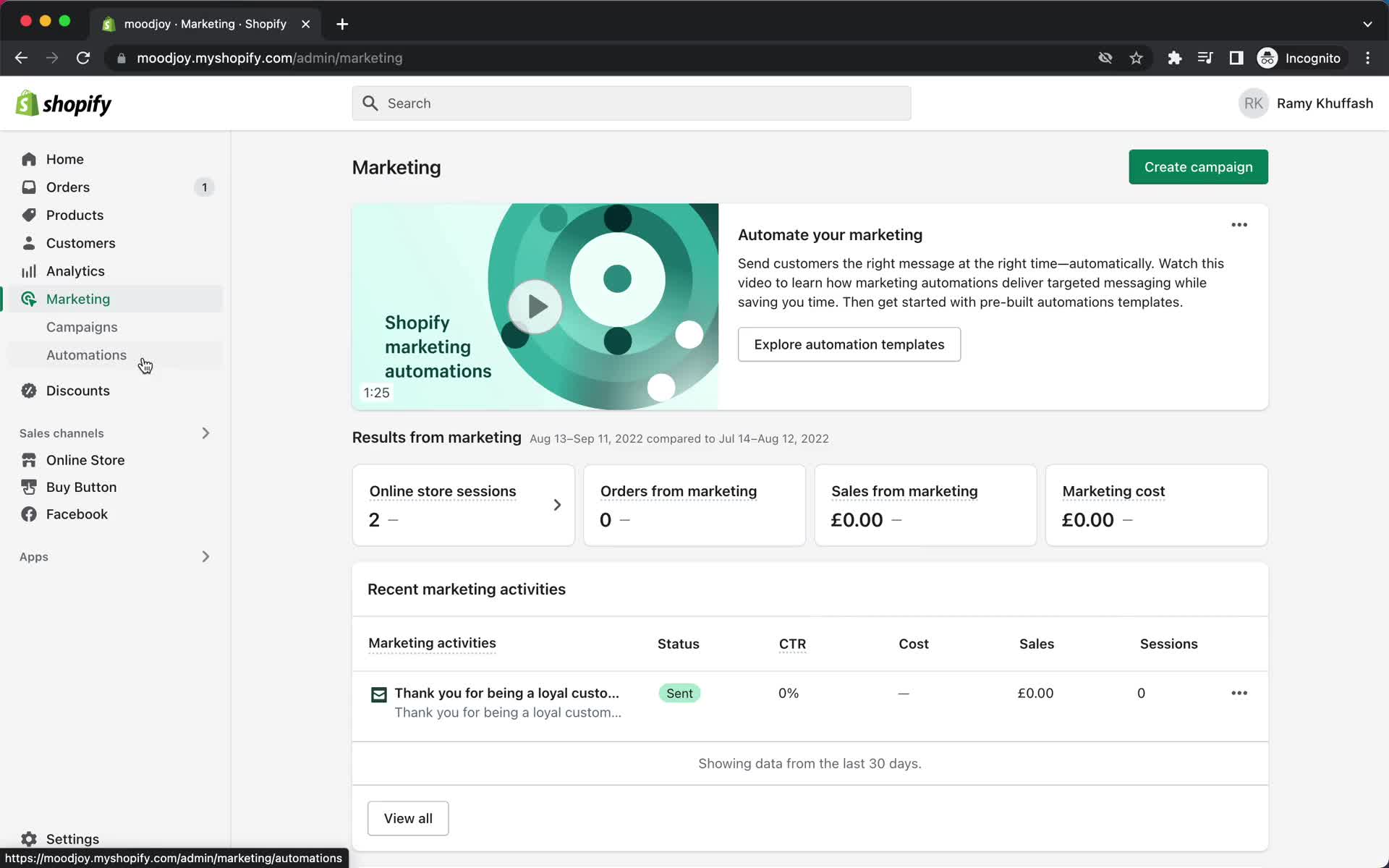
Task: Click the Online Store storefront icon
Action: [29, 460]
